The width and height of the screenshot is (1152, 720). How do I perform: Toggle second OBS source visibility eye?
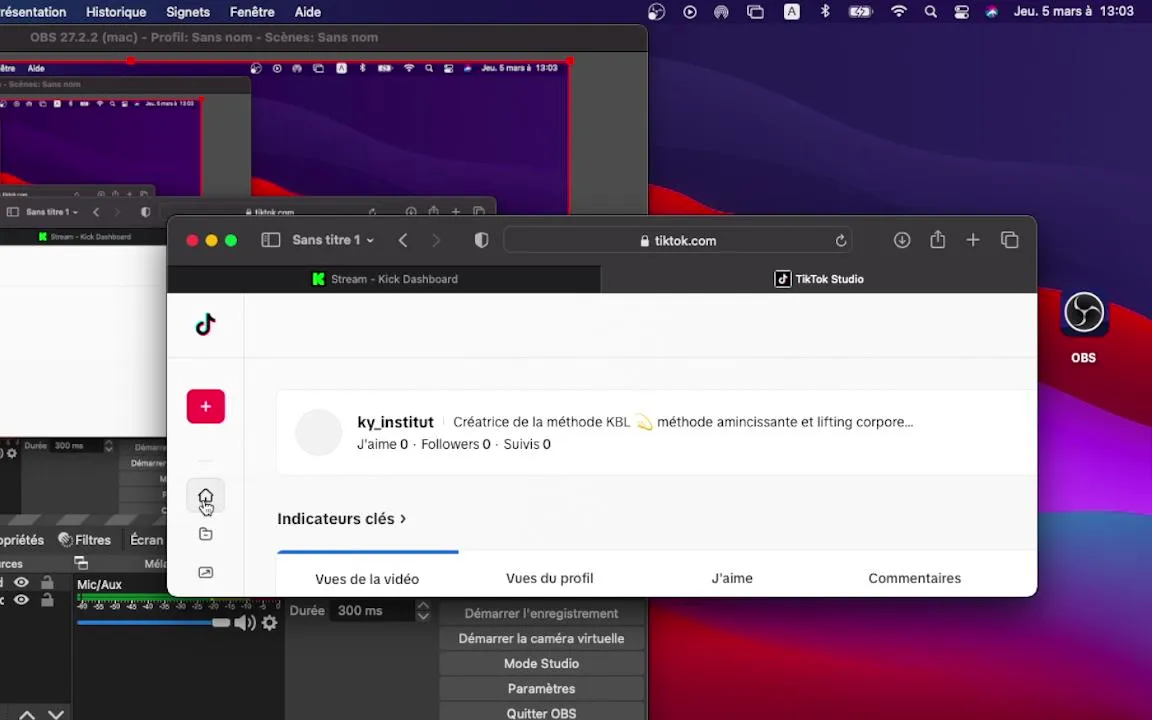tap(21, 600)
